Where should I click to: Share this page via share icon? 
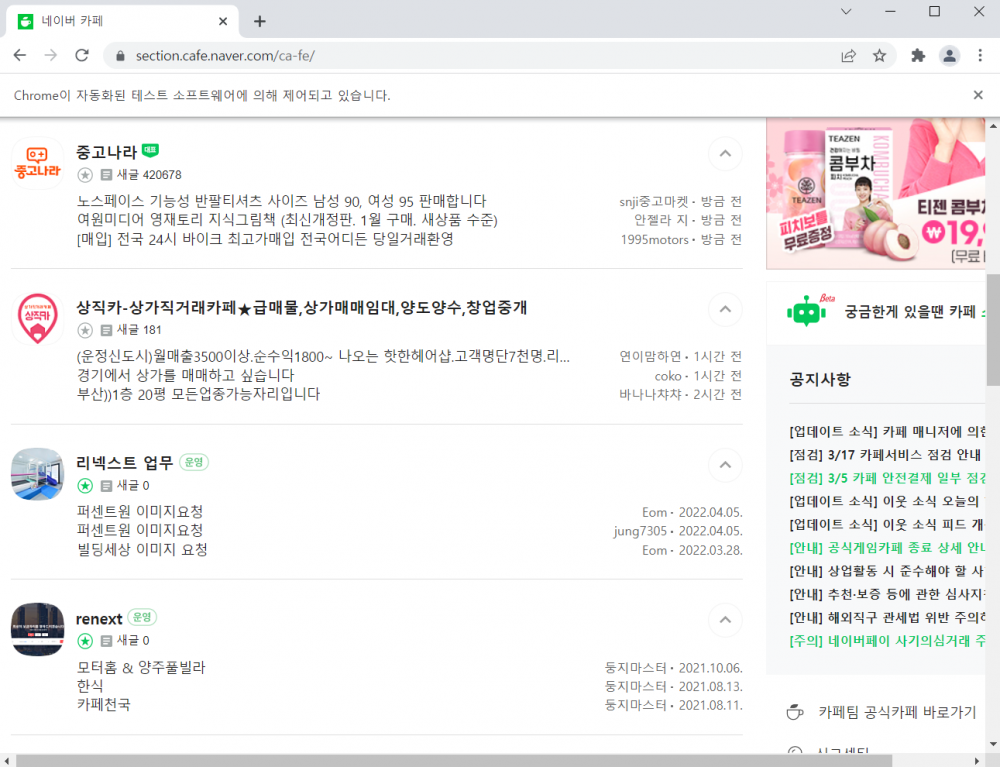pyautogui.click(x=848, y=55)
